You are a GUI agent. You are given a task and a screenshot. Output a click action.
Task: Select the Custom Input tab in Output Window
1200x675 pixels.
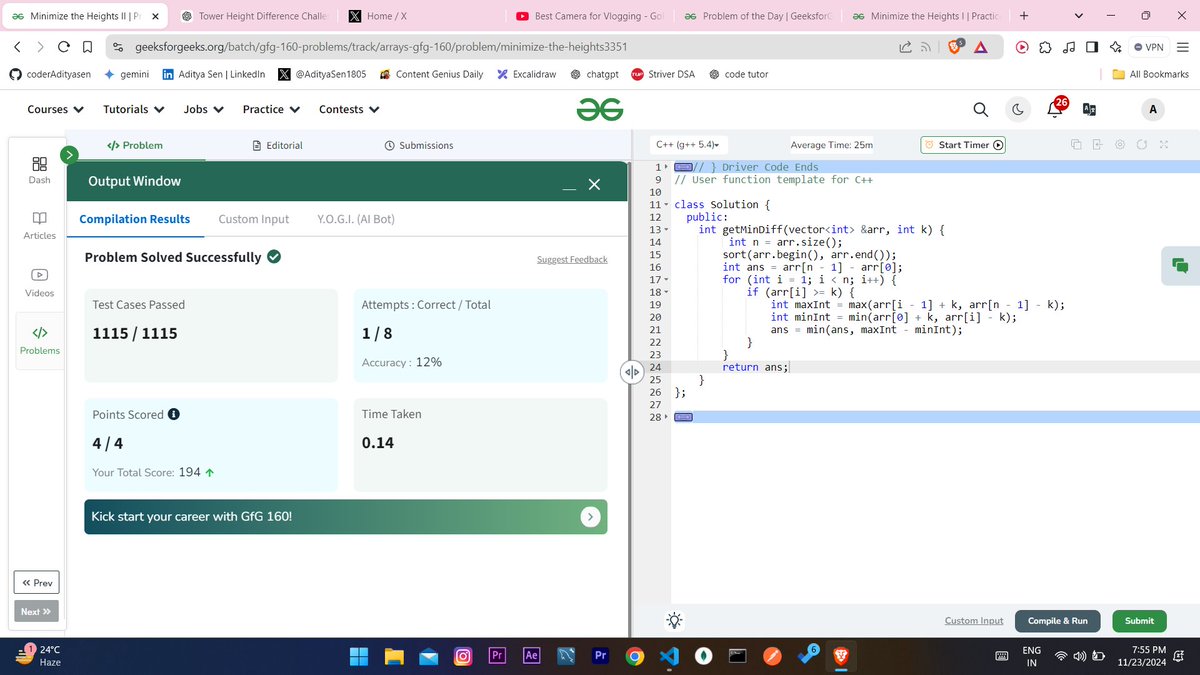(x=254, y=219)
